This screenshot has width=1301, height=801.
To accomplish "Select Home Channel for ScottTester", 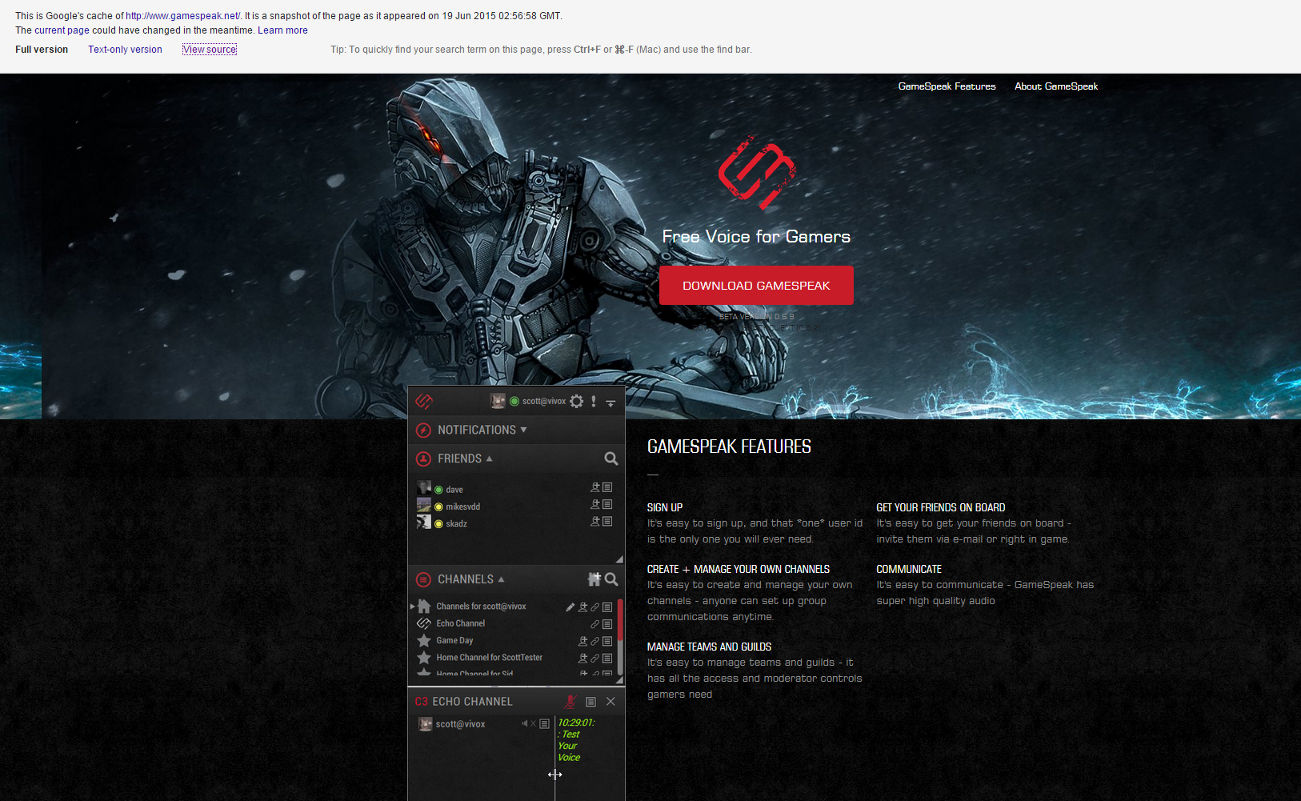I will click(489, 658).
